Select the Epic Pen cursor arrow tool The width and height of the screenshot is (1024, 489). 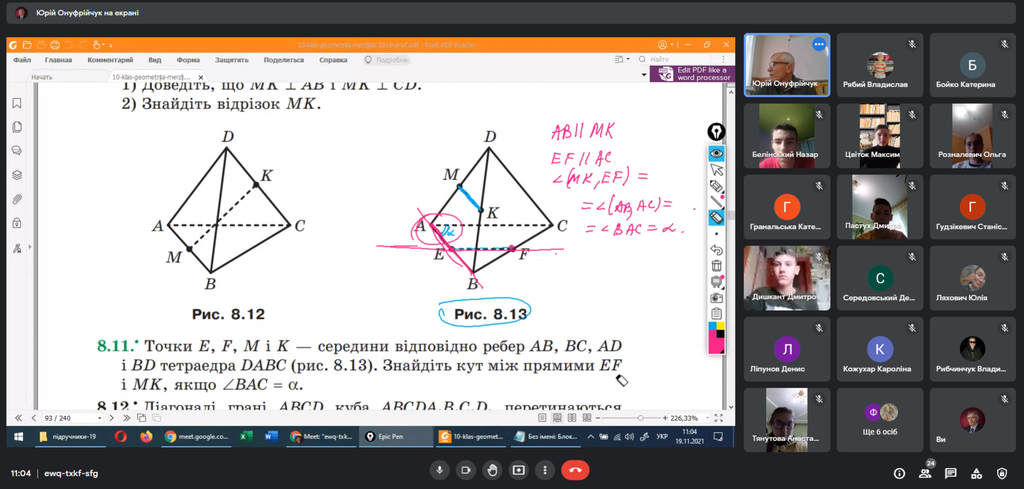(716, 170)
